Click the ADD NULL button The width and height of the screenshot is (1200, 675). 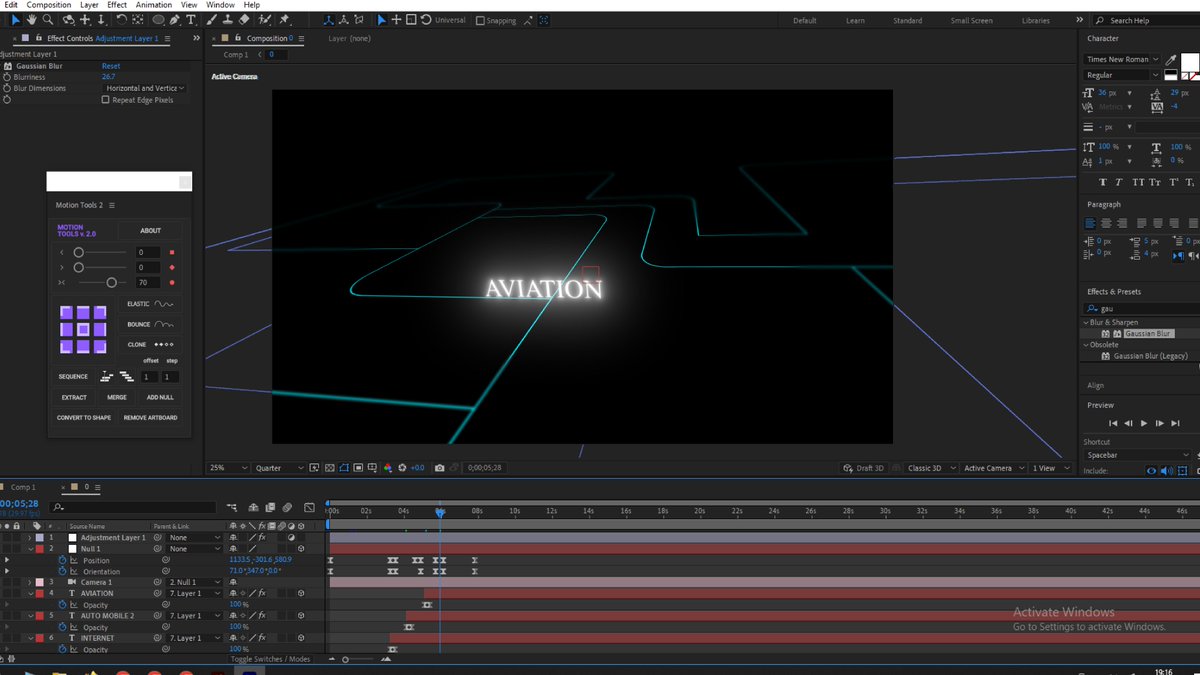[160, 397]
